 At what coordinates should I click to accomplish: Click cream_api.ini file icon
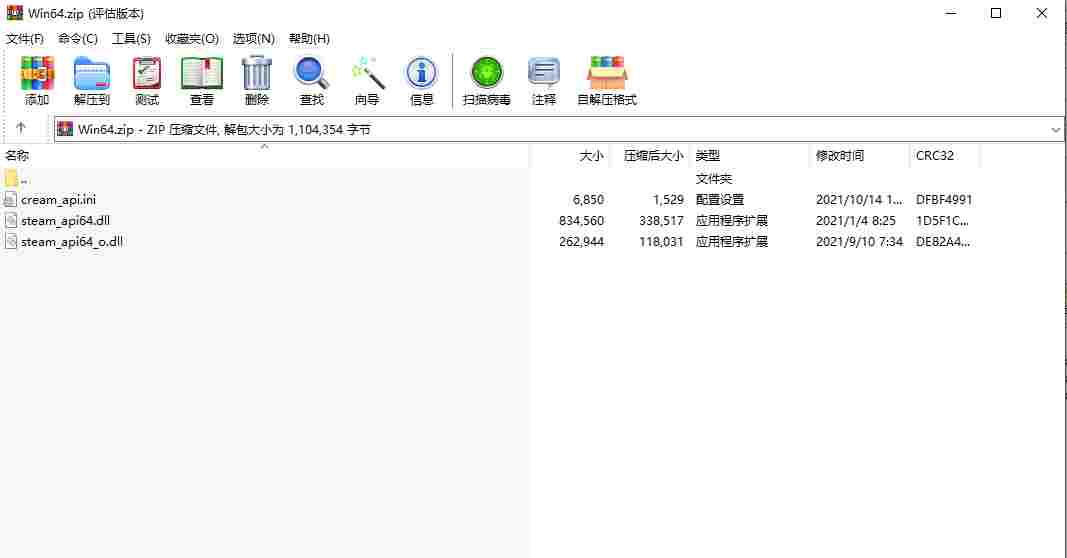tap(10, 199)
